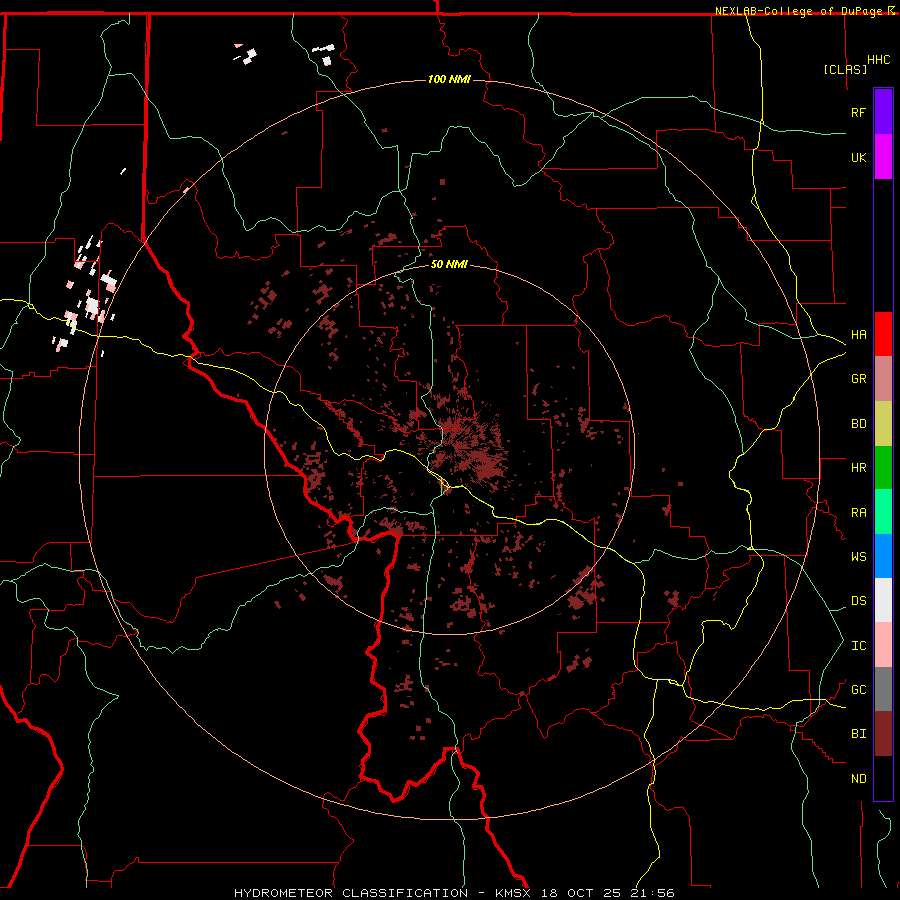Click the [CLAS] units label

(x=845, y=69)
